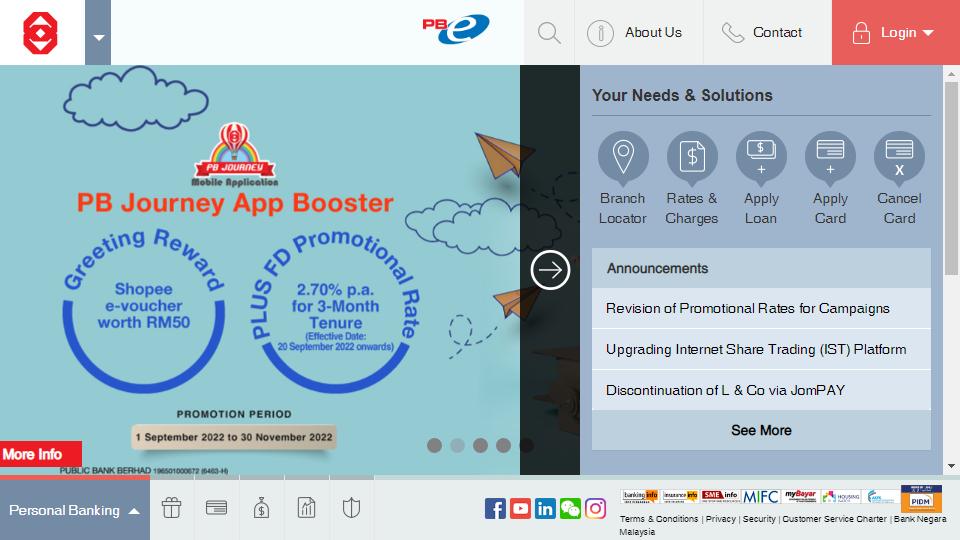
Task: Open the banking info logo
Action: (639, 495)
